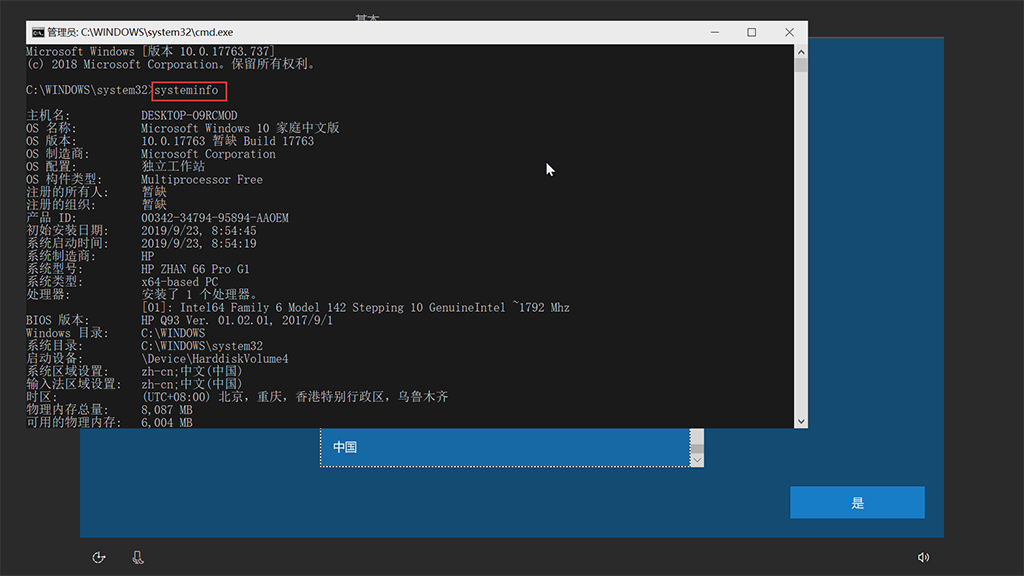
Task: Click the Microsoft Corporation manufacturer value
Action: [208, 154]
